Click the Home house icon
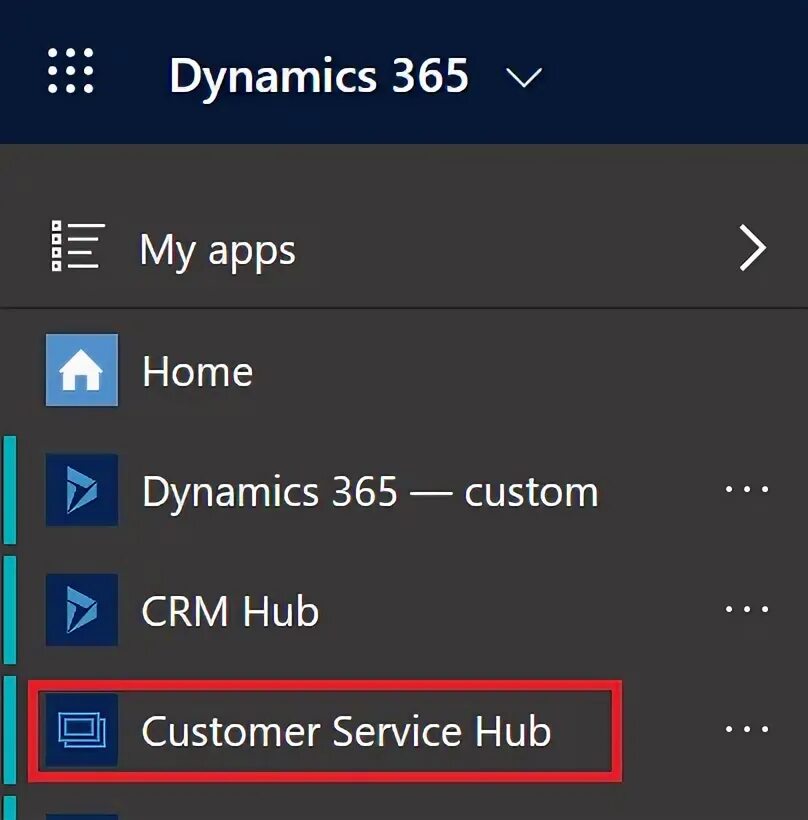Screen dimensions: 808x820 82,370
